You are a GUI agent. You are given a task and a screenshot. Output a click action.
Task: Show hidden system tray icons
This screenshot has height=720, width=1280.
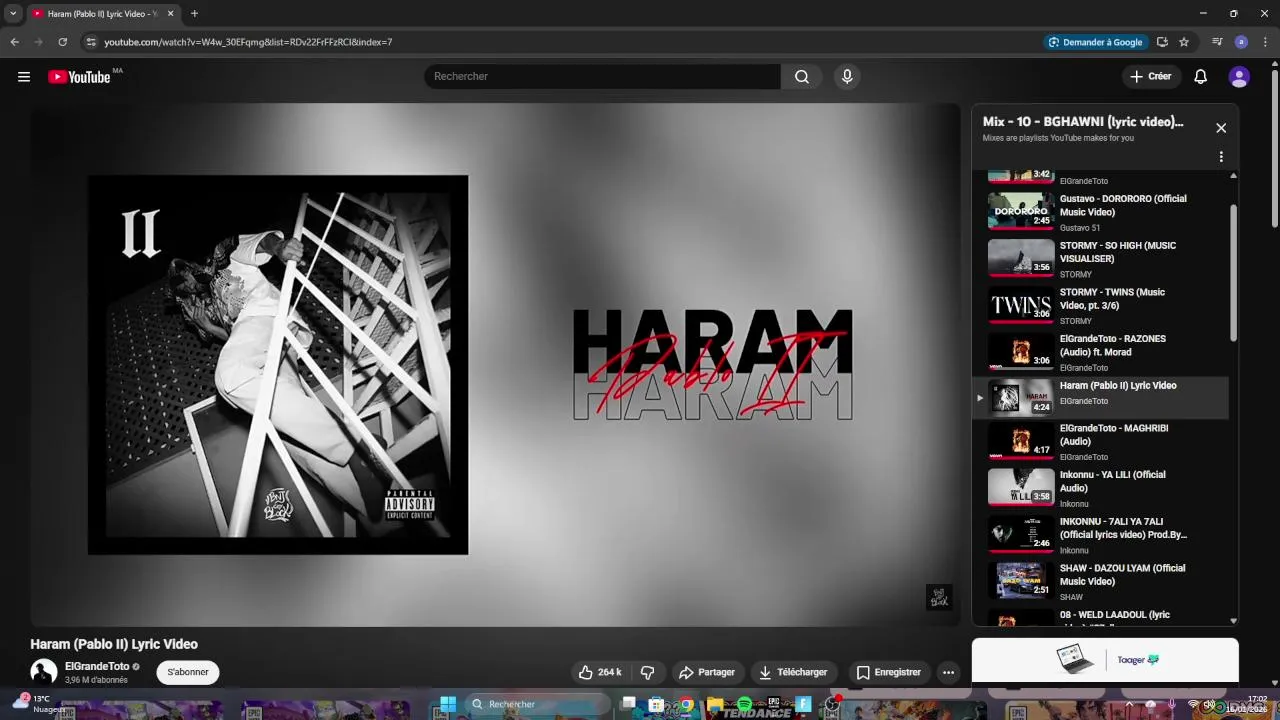click(1129, 704)
